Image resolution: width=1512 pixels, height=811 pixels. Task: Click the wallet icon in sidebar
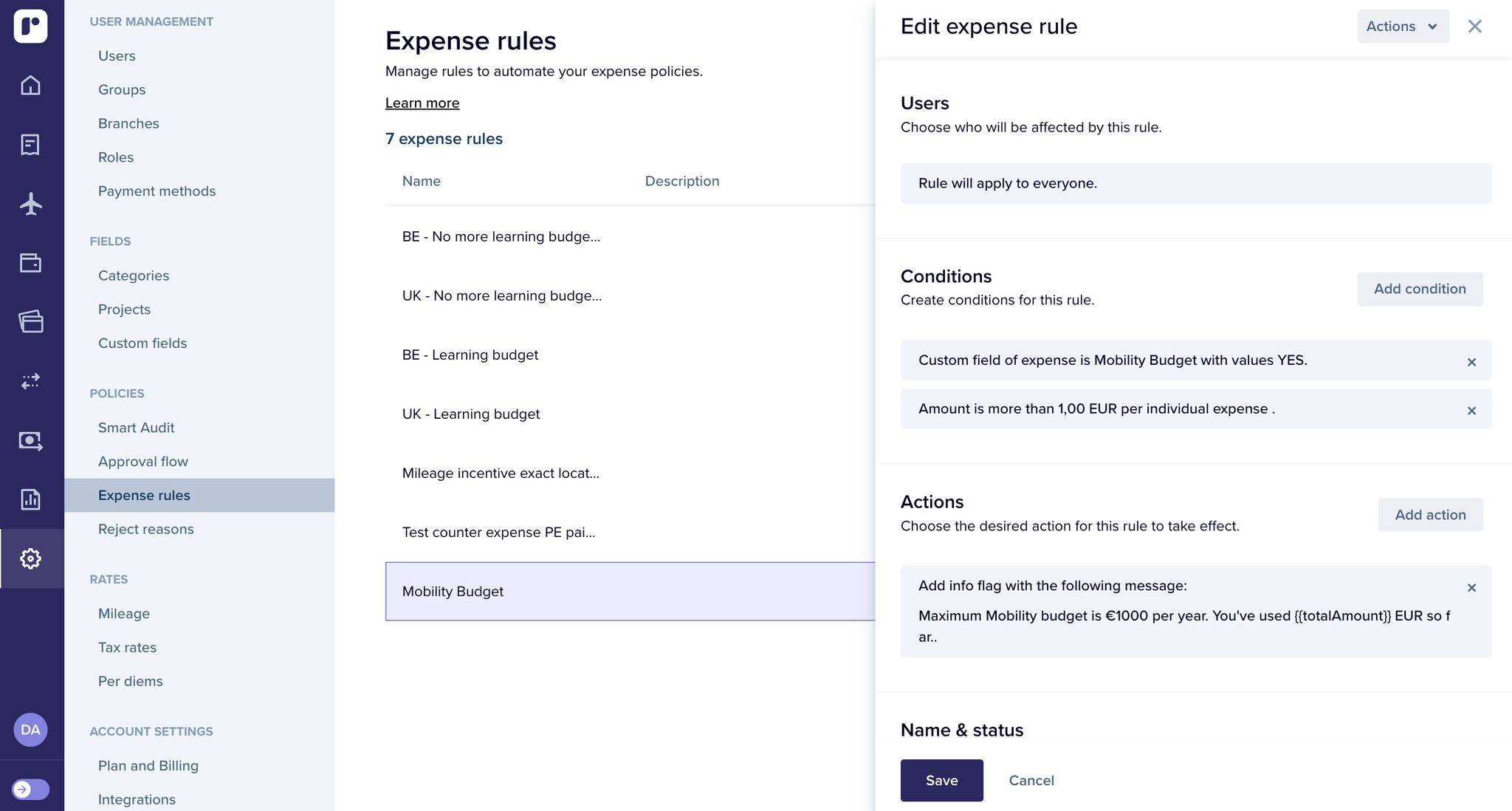point(30,263)
